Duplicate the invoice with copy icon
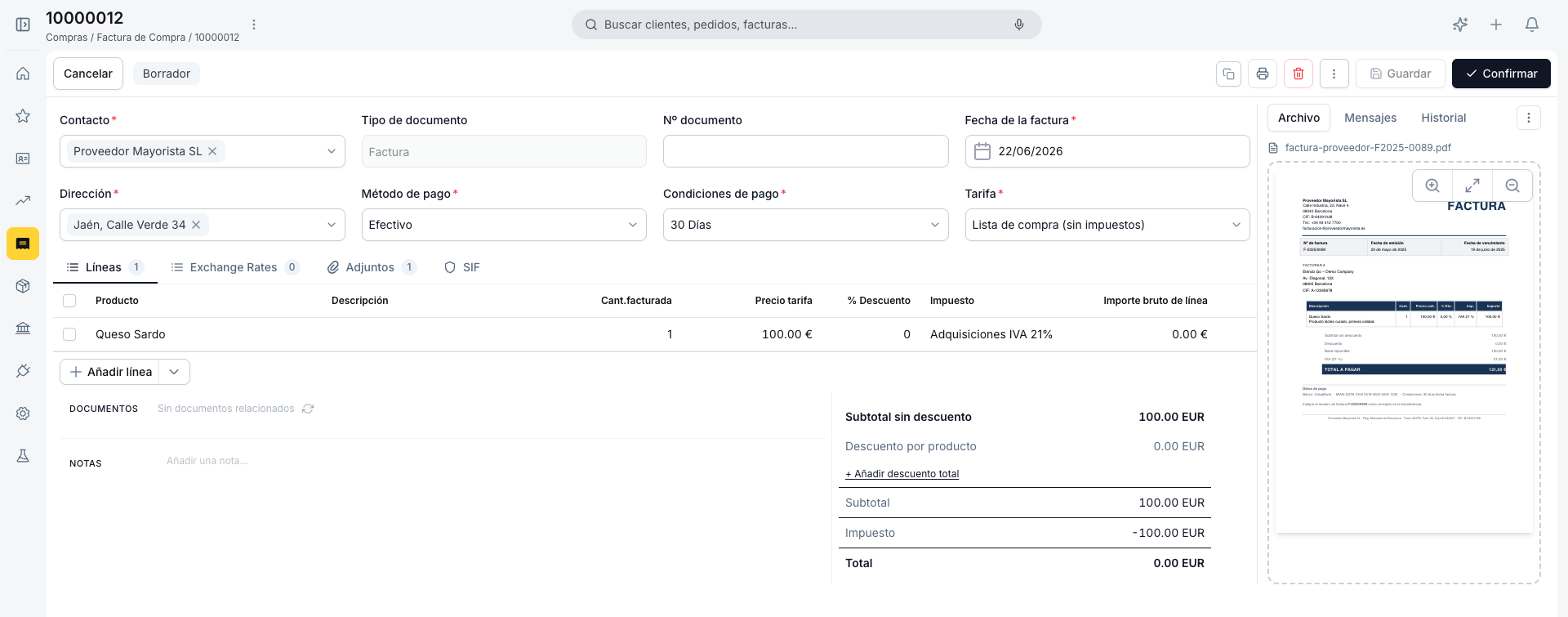The width and height of the screenshot is (1568, 617). tap(1228, 74)
